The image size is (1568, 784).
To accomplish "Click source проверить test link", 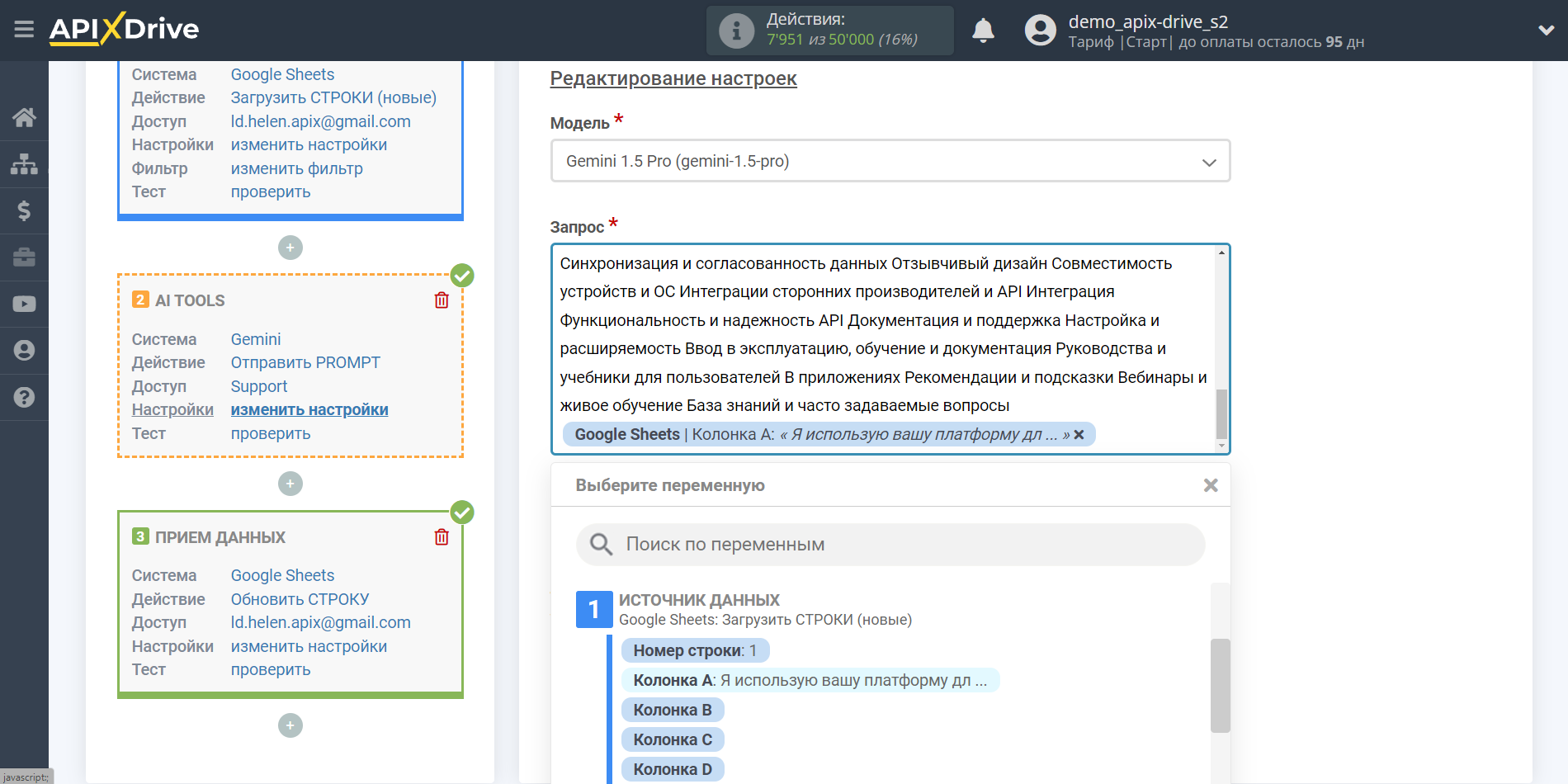I will point(271,191).
